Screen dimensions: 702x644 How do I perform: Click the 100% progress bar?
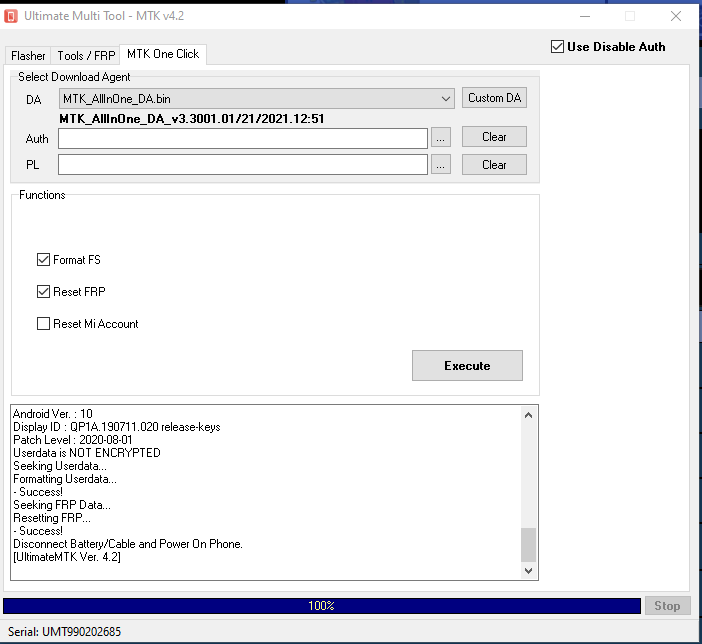322,606
